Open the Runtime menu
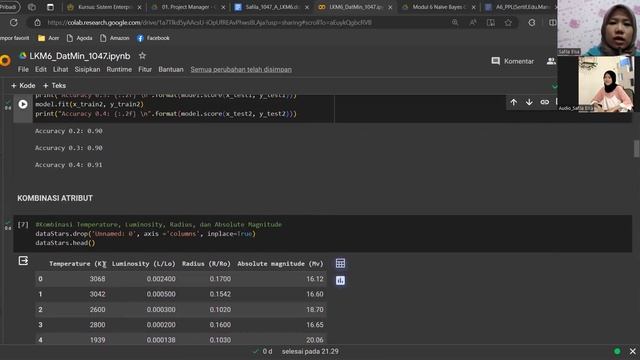 [x=119, y=69]
